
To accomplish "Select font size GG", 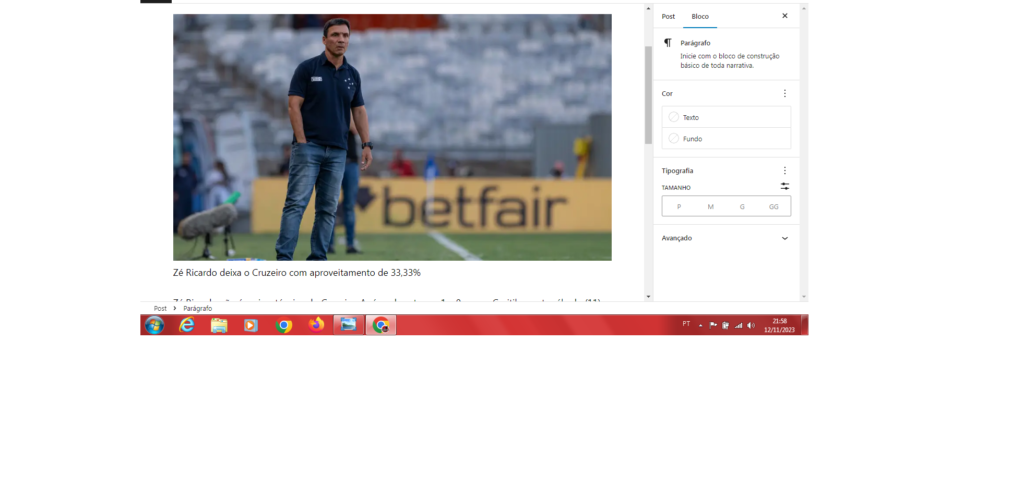I will pyautogui.click(x=774, y=207).
